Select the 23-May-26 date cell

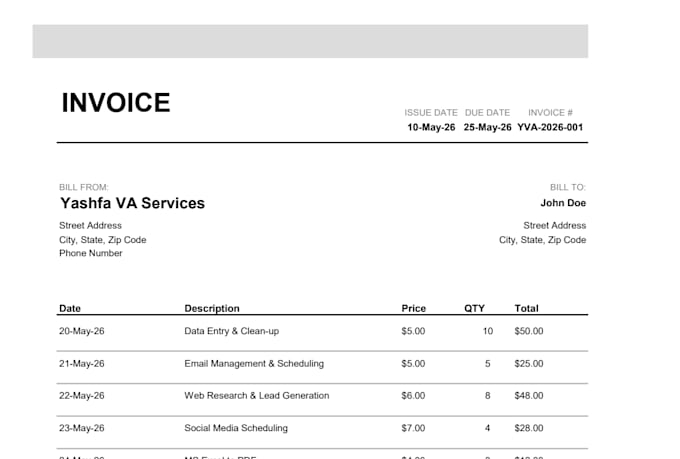pos(82,428)
